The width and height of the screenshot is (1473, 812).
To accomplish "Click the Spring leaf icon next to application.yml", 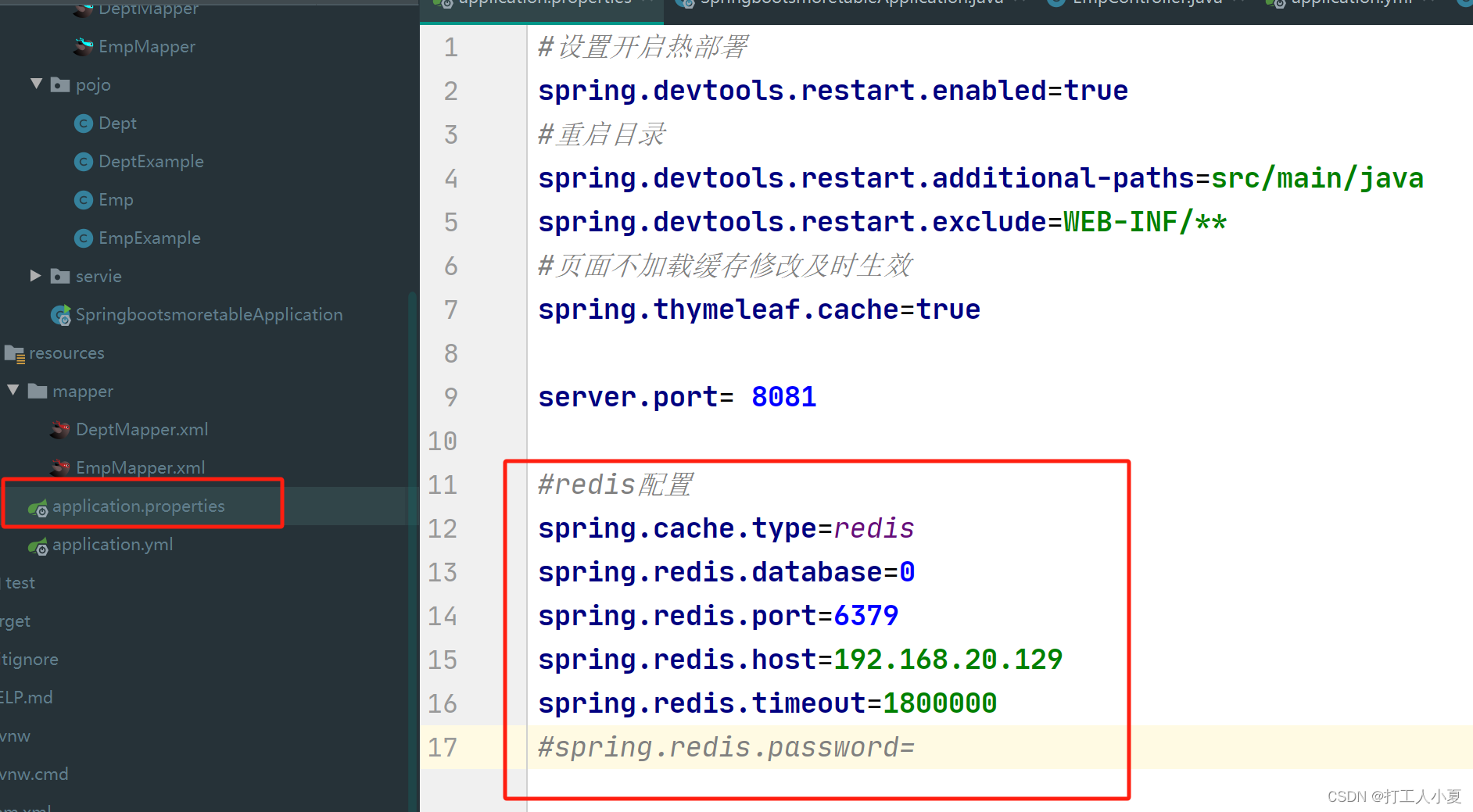I will [x=38, y=545].
